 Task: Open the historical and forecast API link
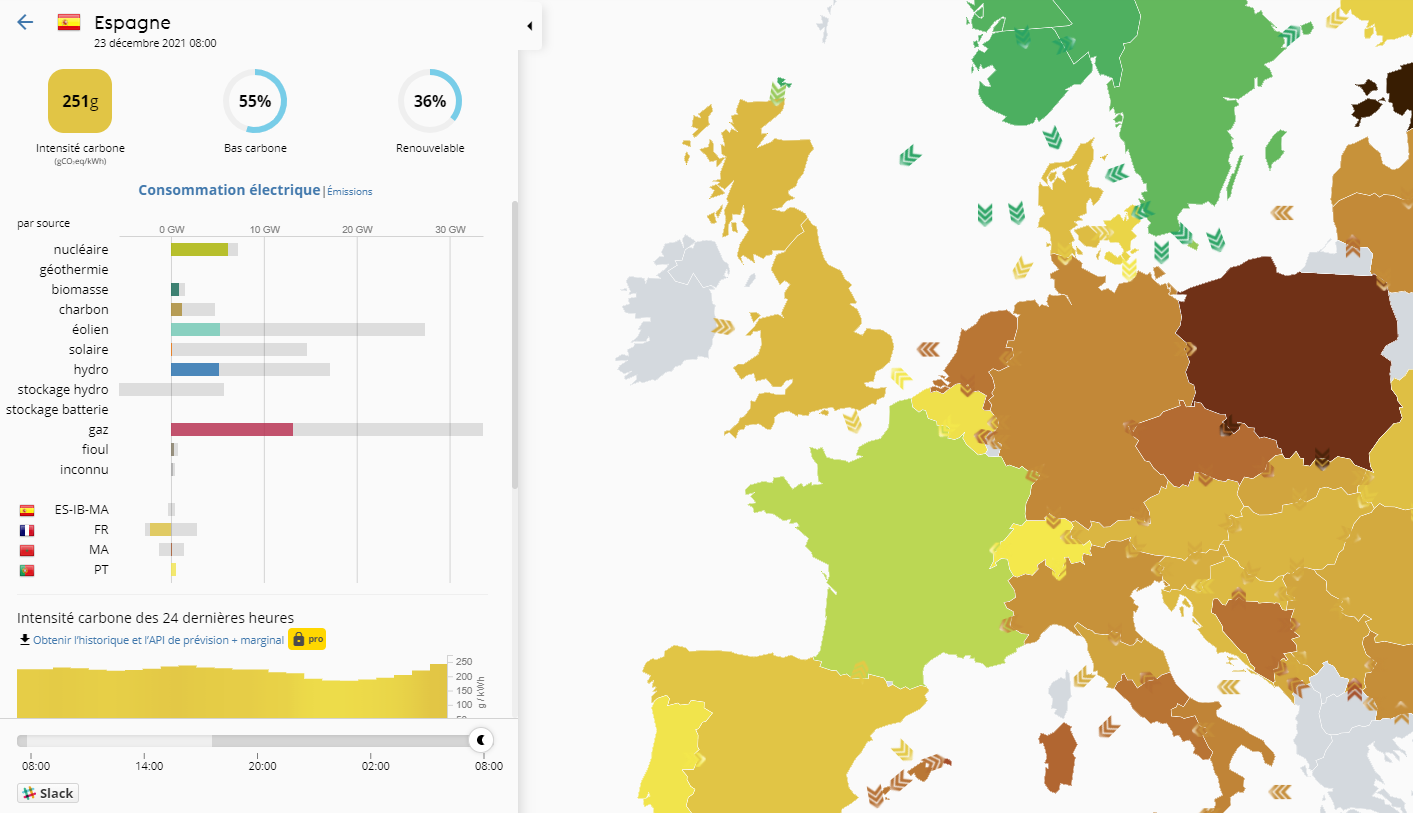[158, 640]
